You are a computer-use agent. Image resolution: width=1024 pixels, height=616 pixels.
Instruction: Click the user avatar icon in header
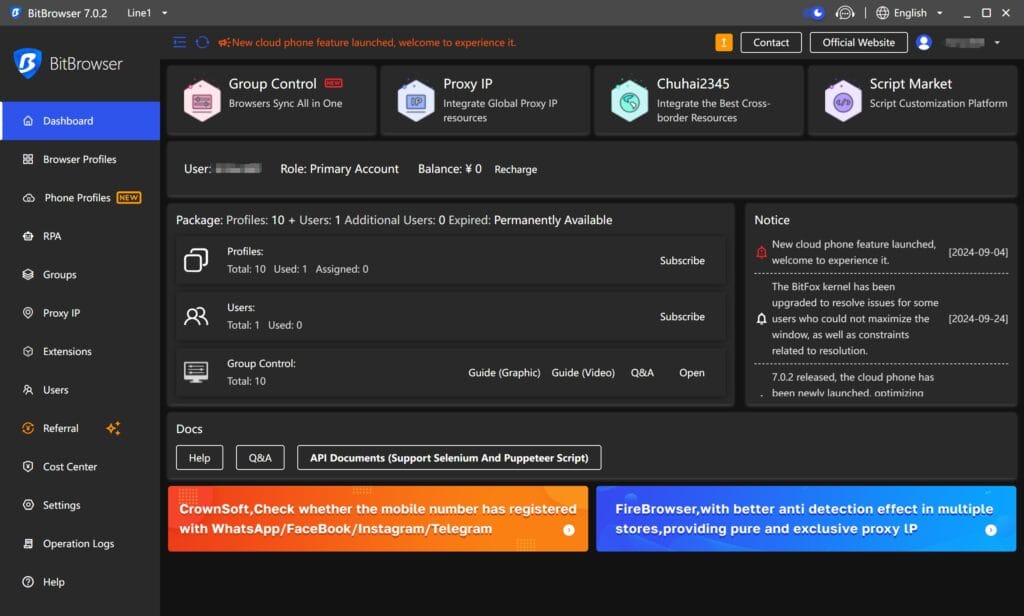(x=923, y=42)
